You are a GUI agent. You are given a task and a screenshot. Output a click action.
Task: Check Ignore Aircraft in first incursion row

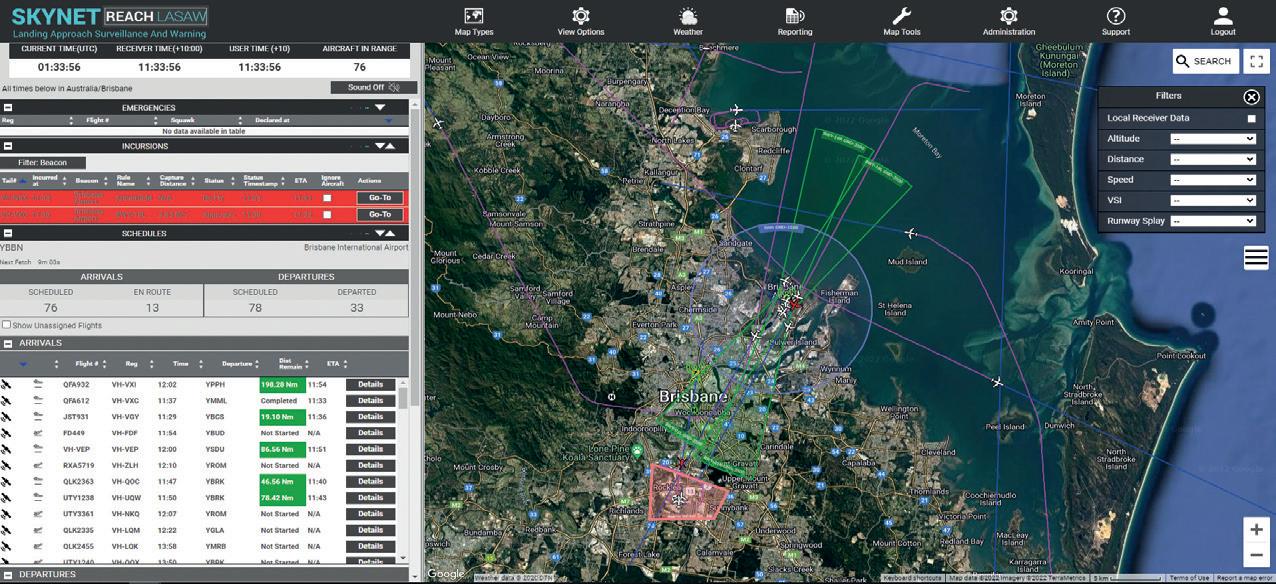(327, 198)
